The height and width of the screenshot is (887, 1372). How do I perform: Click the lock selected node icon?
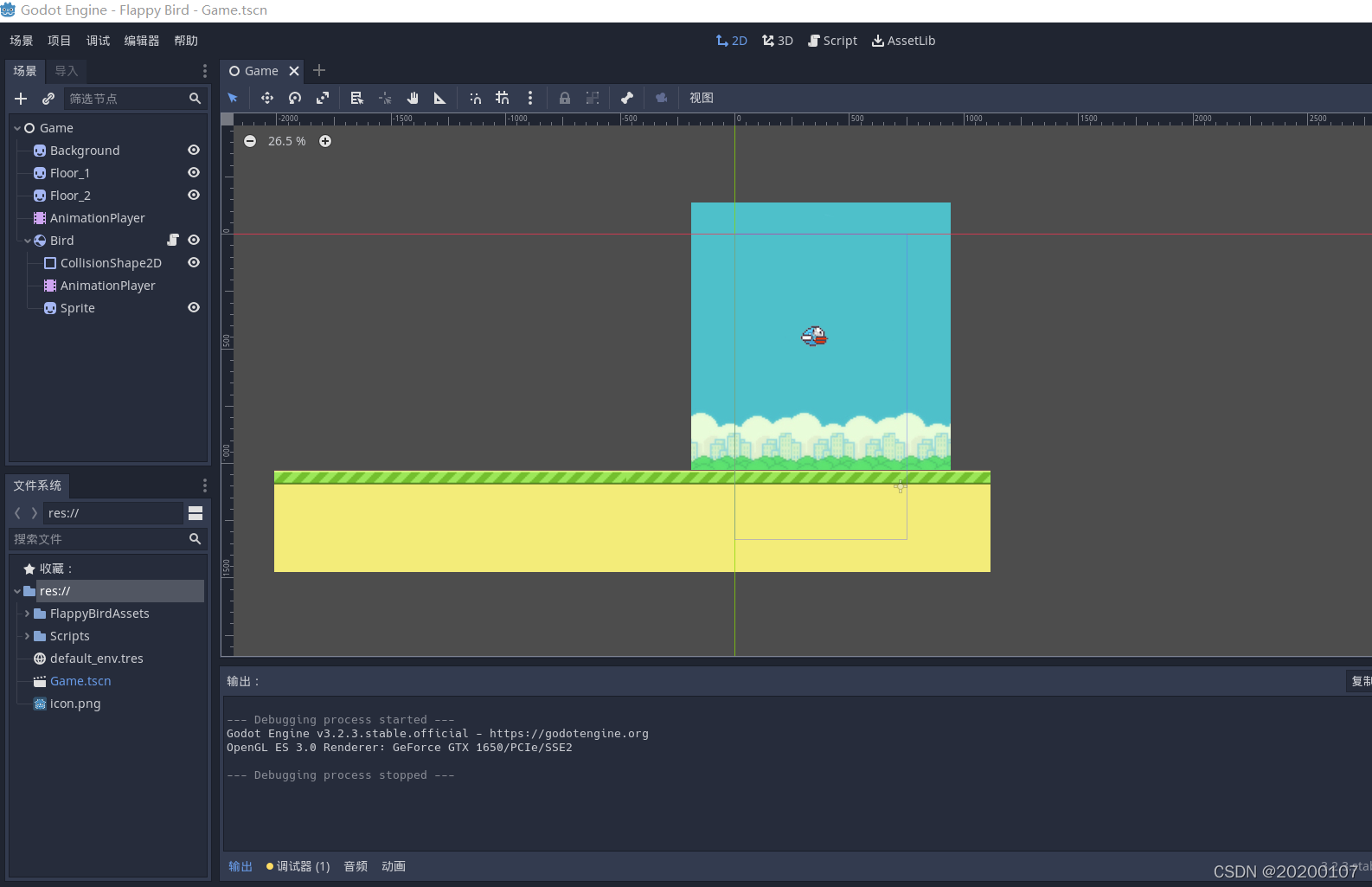[565, 98]
